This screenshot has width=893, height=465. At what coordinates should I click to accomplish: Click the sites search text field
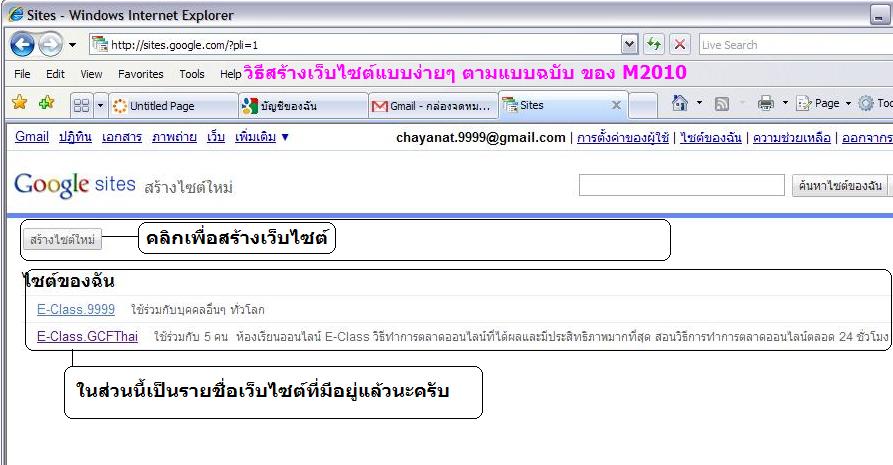tap(682, 185)
